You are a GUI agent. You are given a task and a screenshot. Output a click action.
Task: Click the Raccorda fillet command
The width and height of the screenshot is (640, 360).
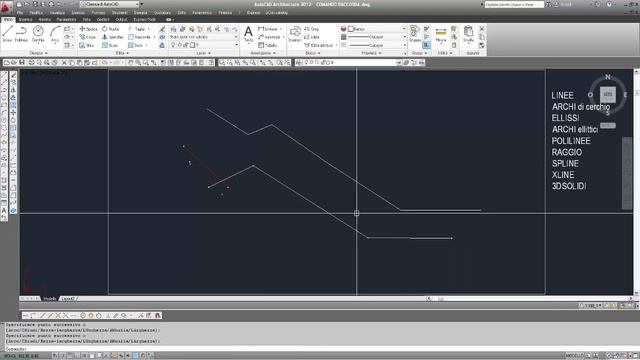pyautogui.click(x=140, y=37)
